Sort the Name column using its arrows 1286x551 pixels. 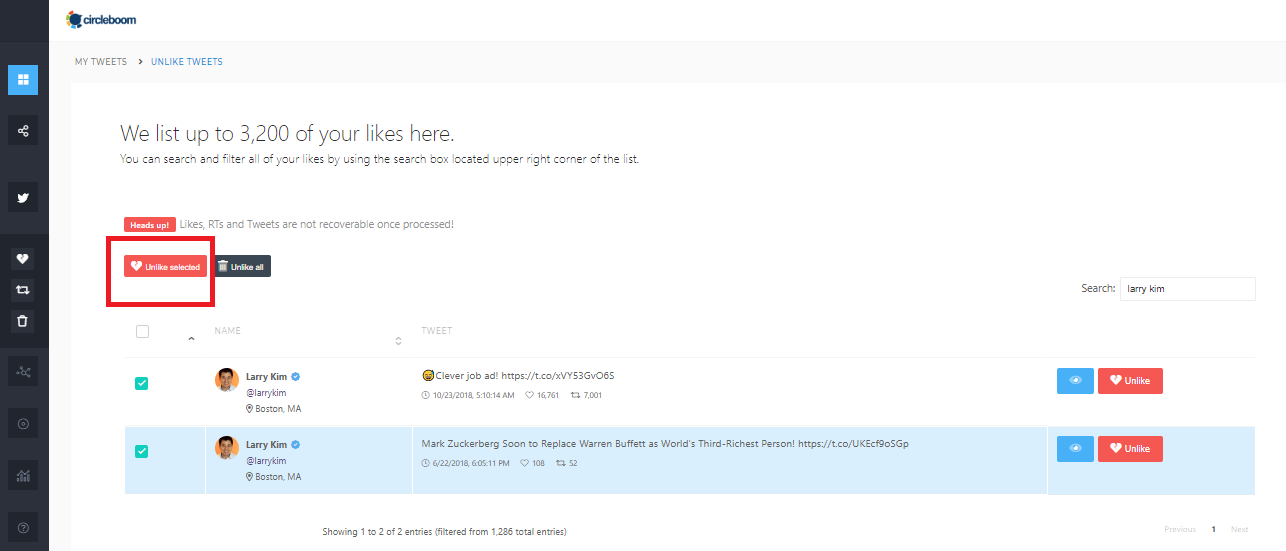click(x=398, y=341)
